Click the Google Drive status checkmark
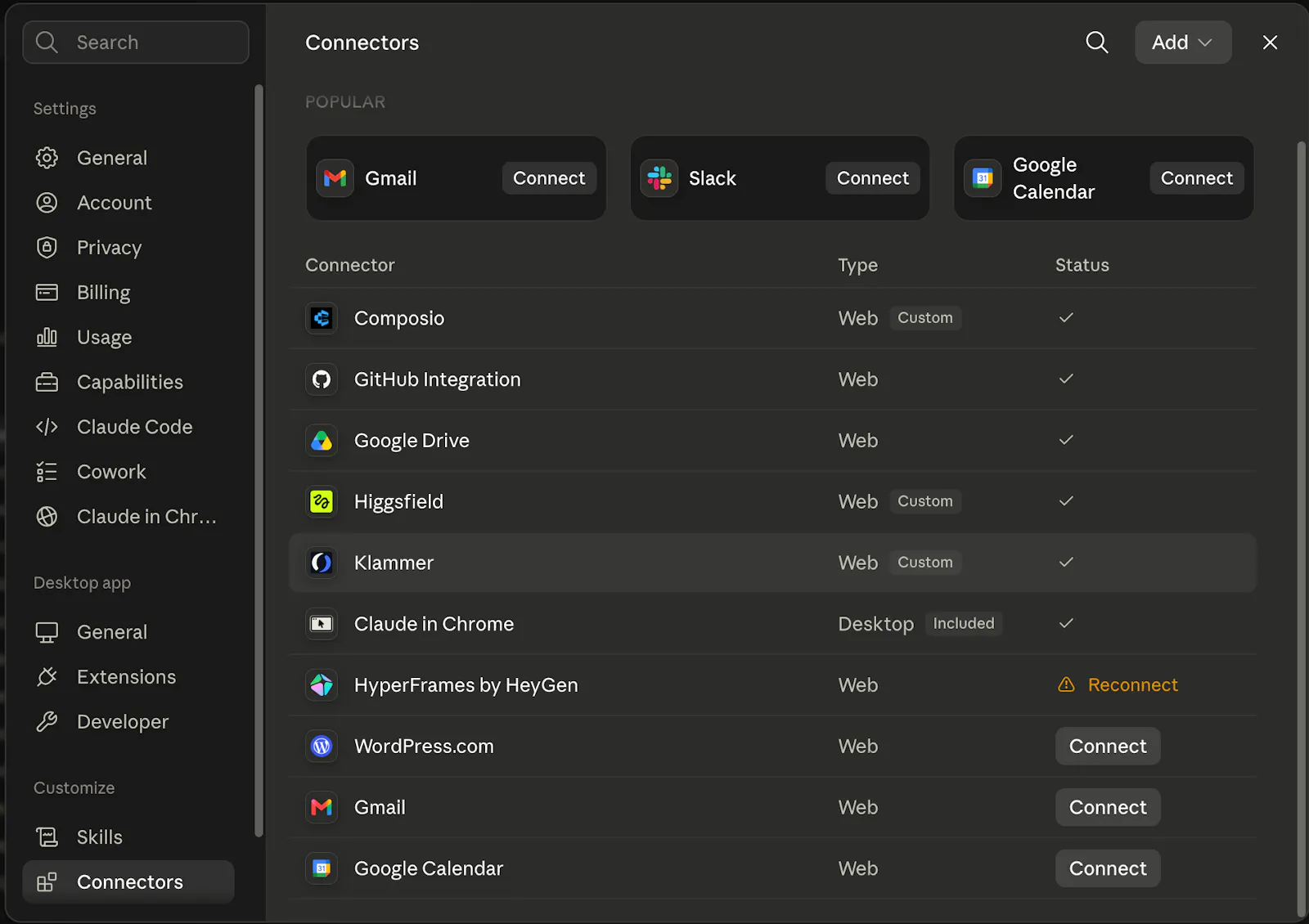 pos(1066,441)
